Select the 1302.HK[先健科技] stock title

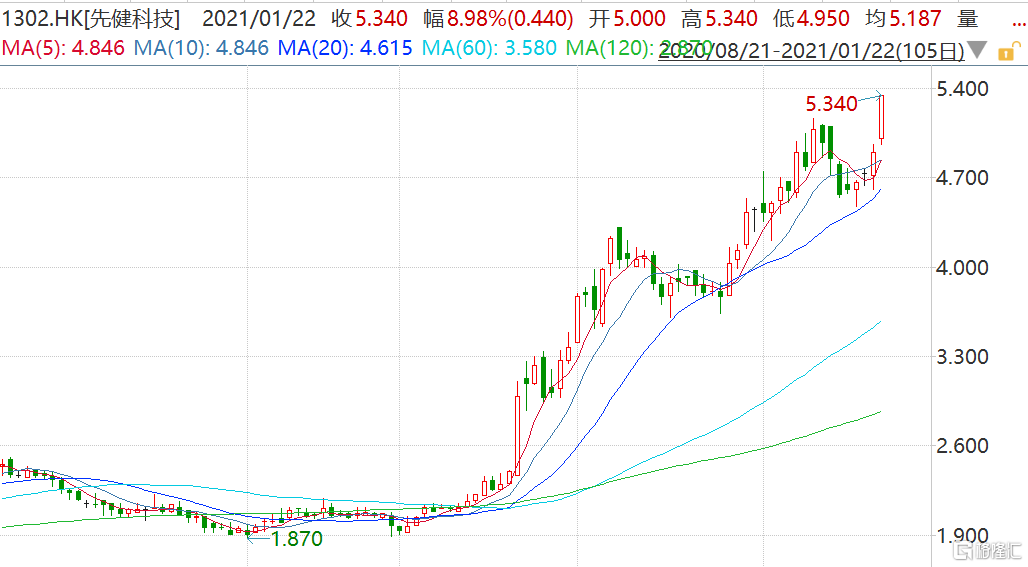(90, 18)
